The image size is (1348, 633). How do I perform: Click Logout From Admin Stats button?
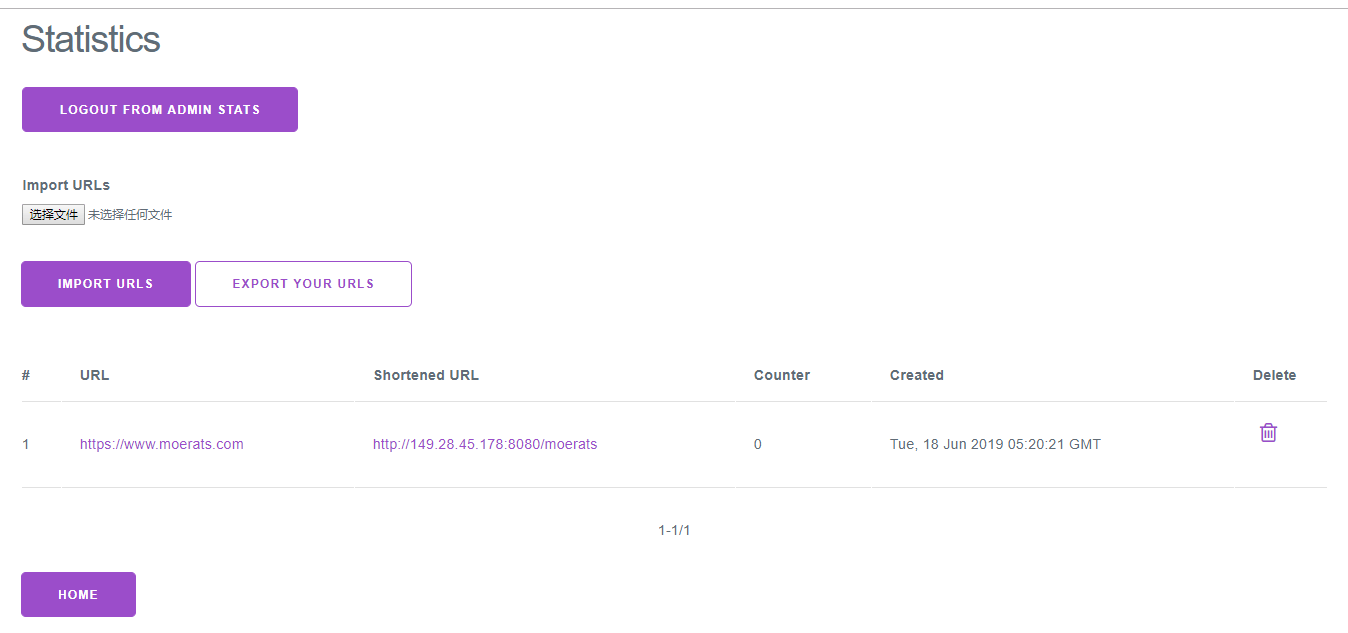coord(160,110)
